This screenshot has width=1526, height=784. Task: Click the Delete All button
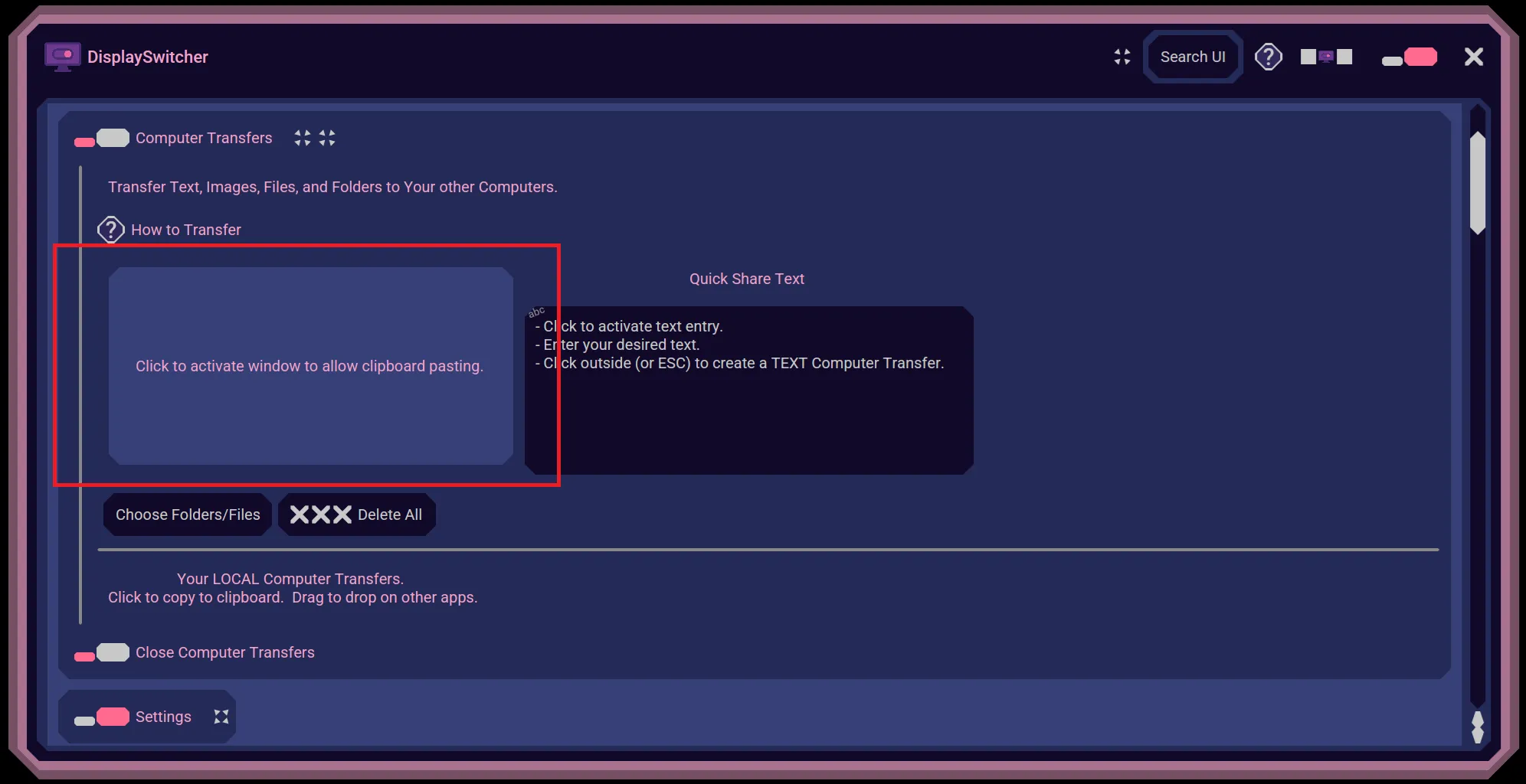(x=357, y=514)
